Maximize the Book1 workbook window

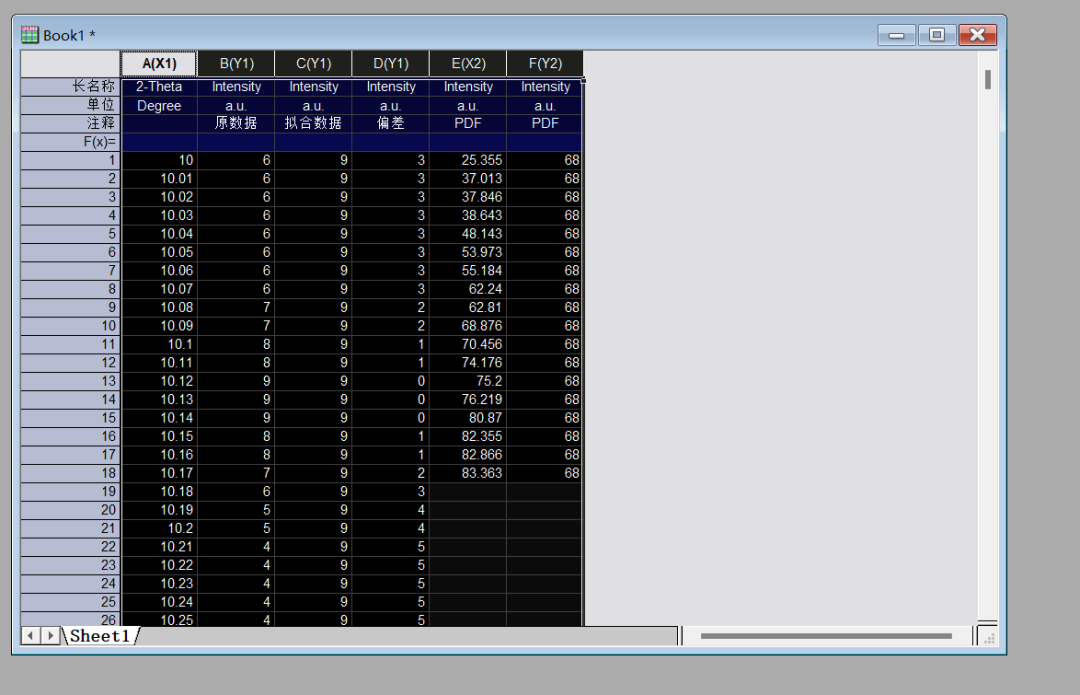click(936, 35)
